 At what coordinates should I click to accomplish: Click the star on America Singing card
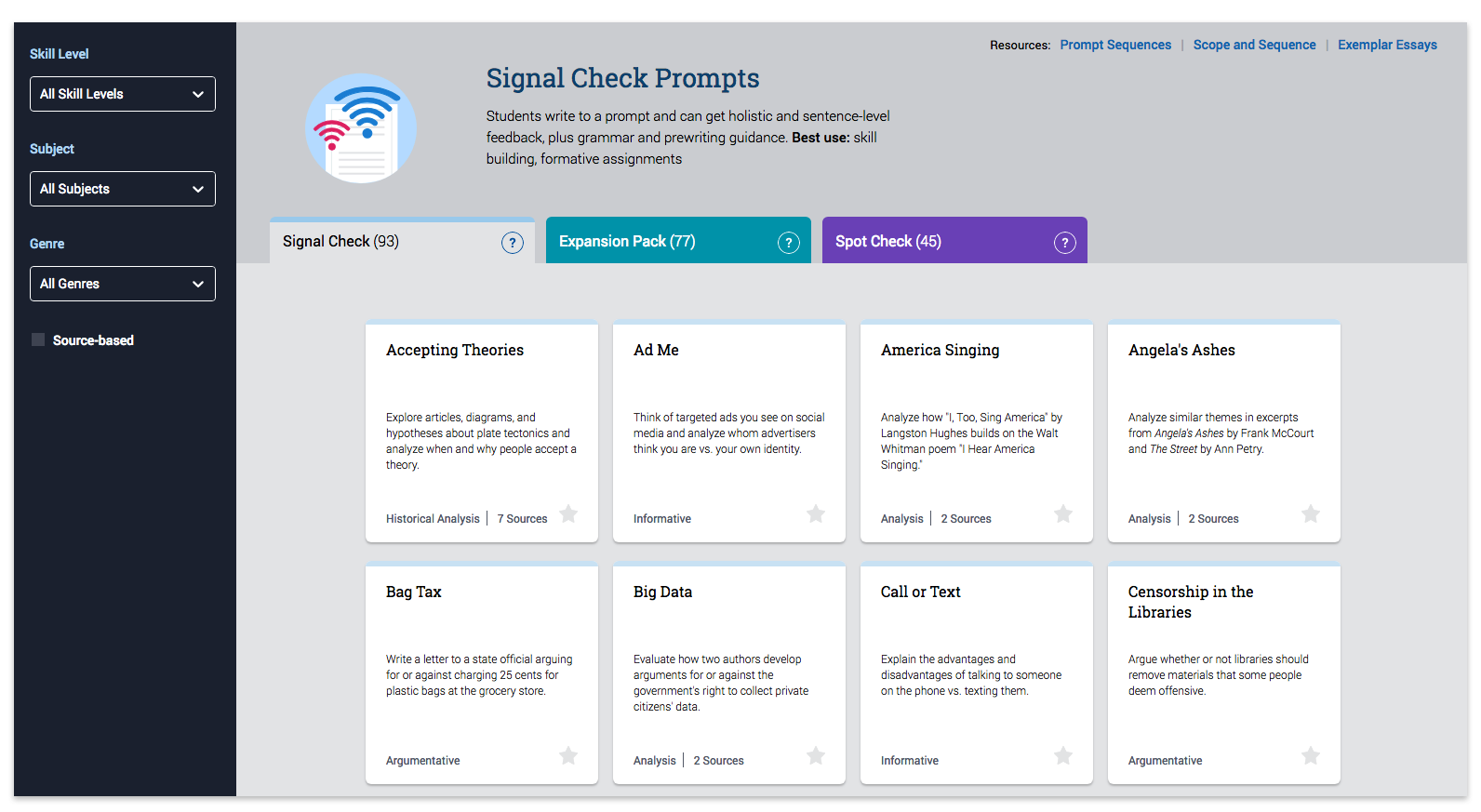click(x=1063, y=513)
